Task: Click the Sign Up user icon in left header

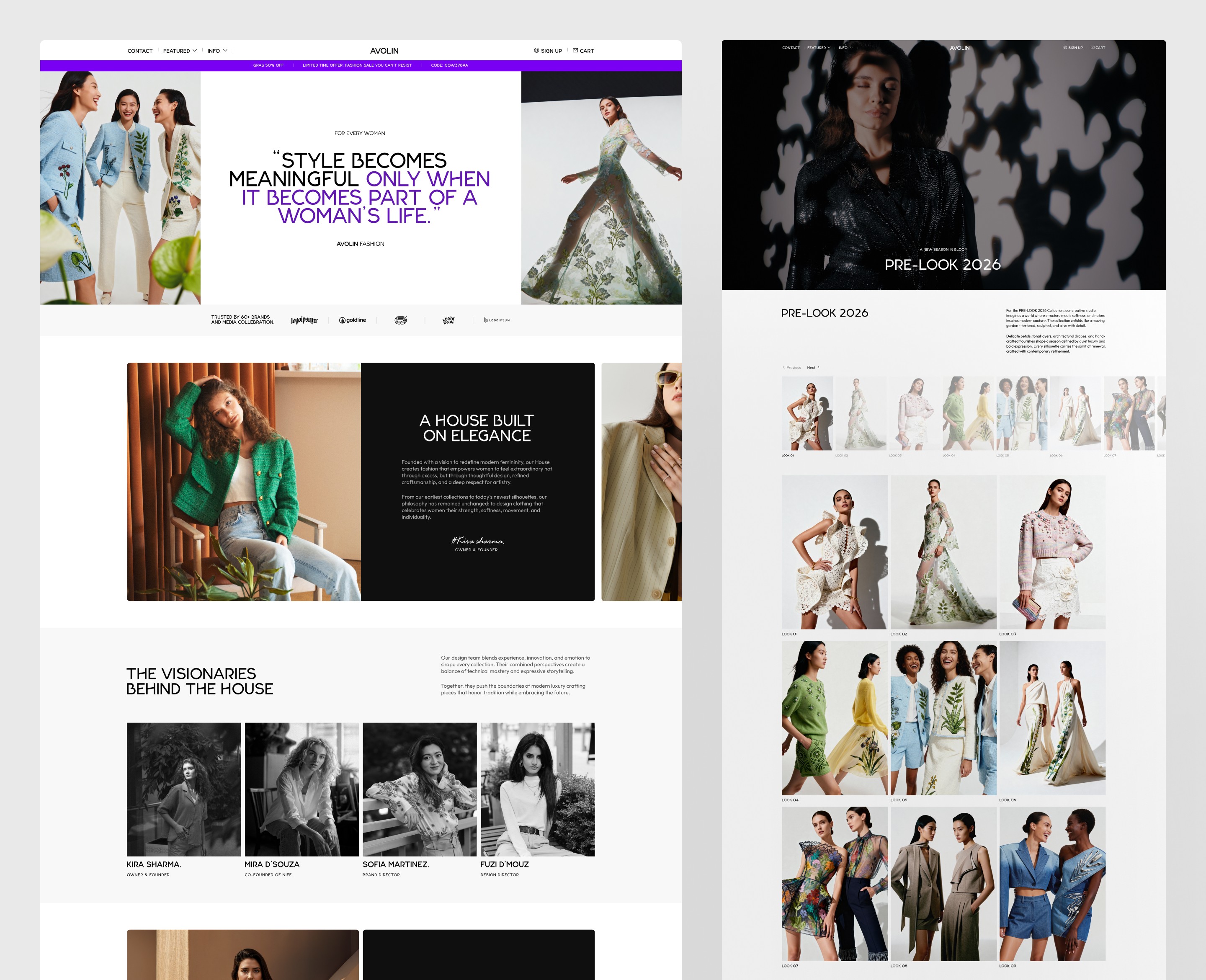Action: point(536,50)
